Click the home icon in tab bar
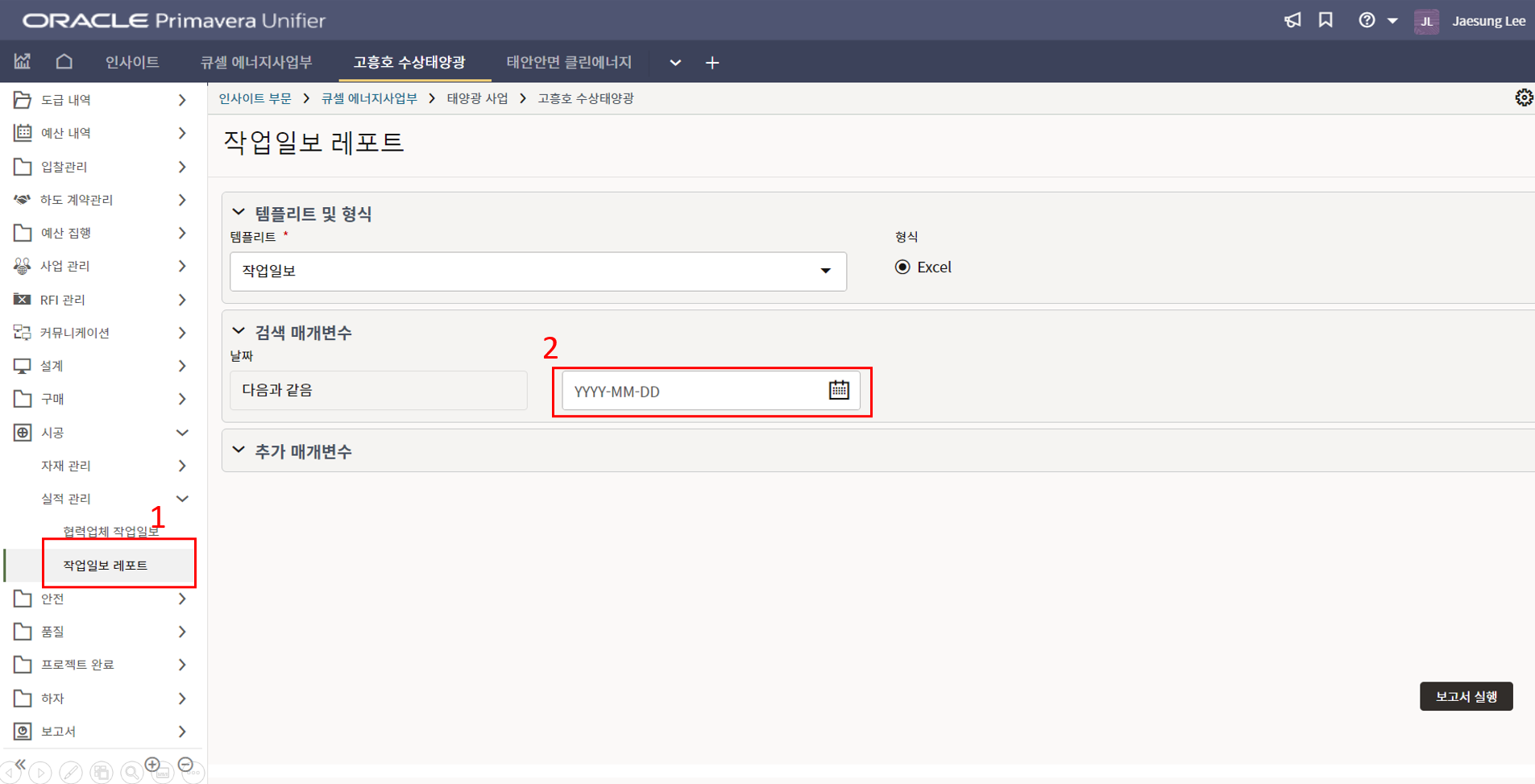 [64, 62]
